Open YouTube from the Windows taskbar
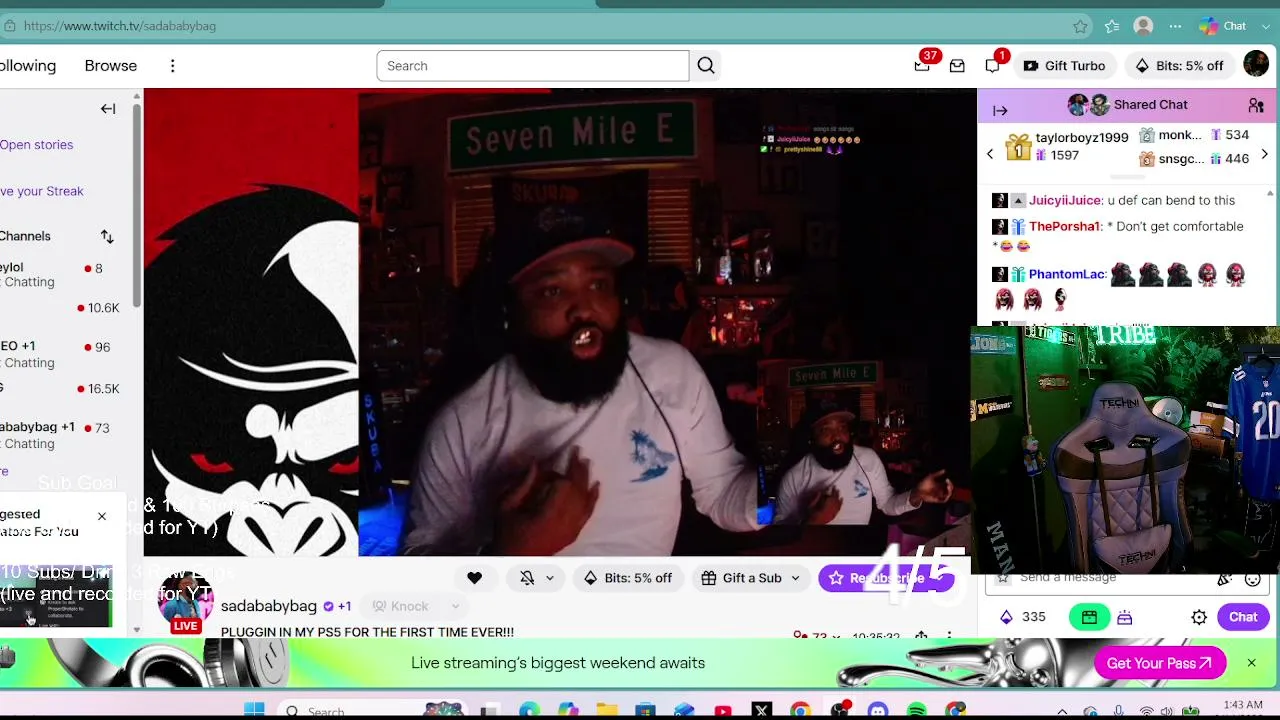This screenshot has height=720, width=1280. (723, 711)
